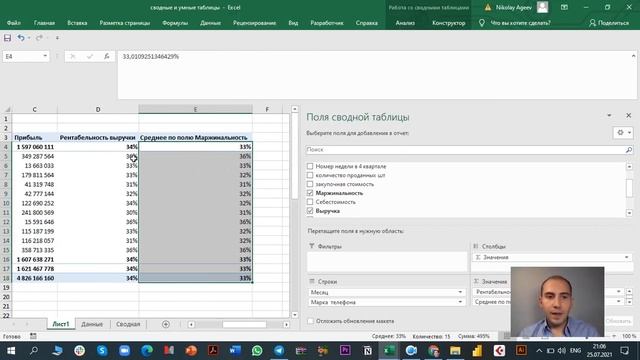Open the Анализ pivot table tab
Image resolution: width=640 pixels, height=360 pixels.
point(405,23)
